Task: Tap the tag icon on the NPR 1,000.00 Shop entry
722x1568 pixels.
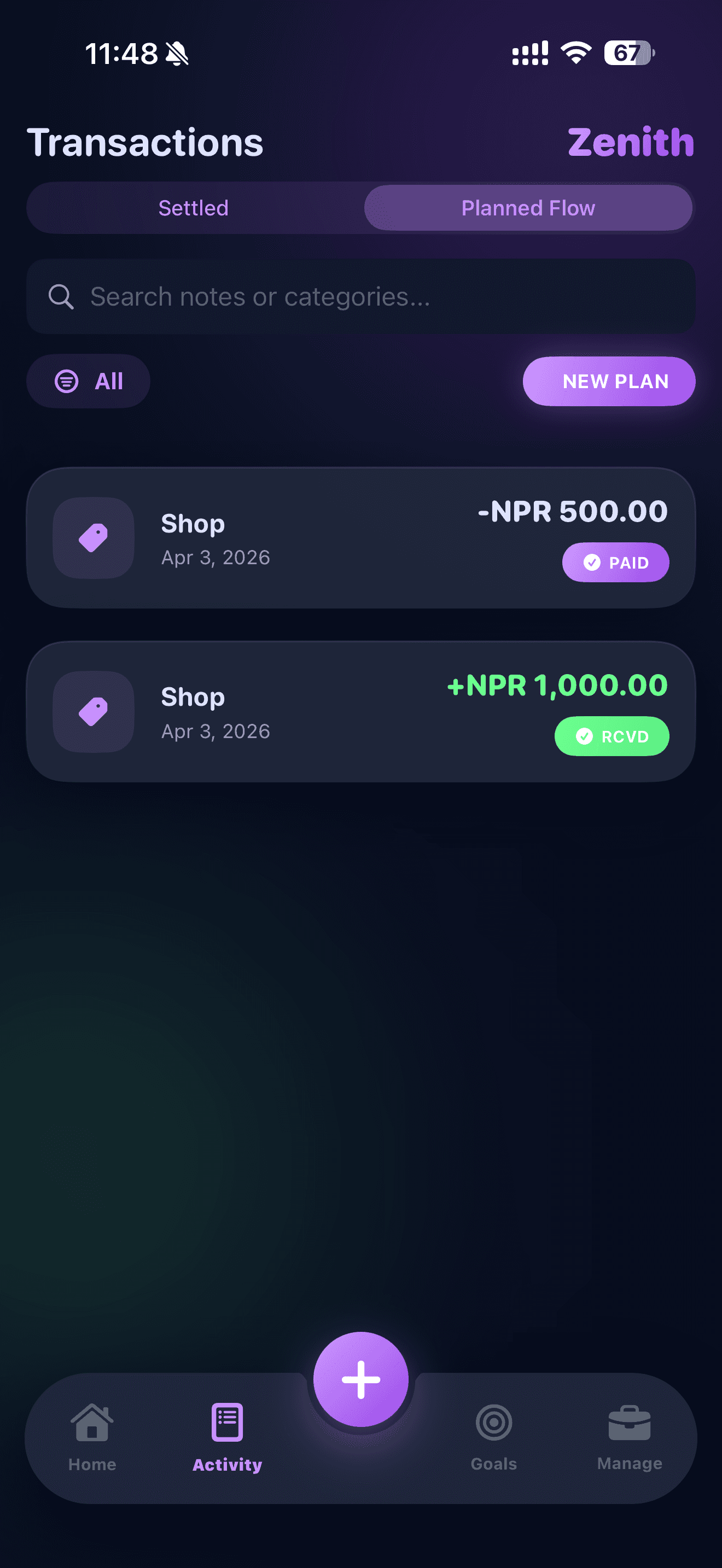Action: tap(93, 712)
